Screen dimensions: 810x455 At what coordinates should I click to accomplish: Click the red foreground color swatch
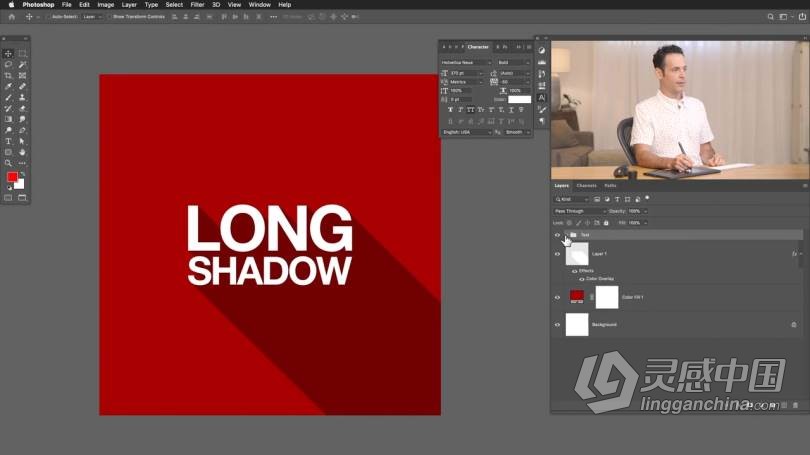pyautogui.click(x=12, y=177)
